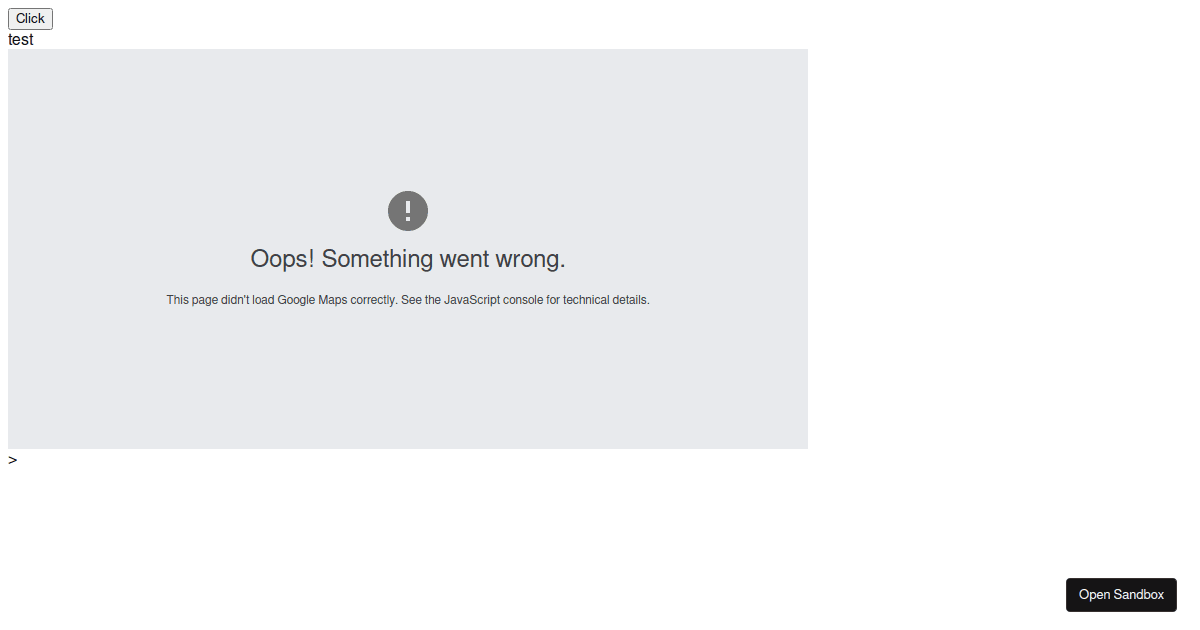Open the sandbox via Open Sandbox button
Screen dimensions: 1200x630
tap(1121, 594)
